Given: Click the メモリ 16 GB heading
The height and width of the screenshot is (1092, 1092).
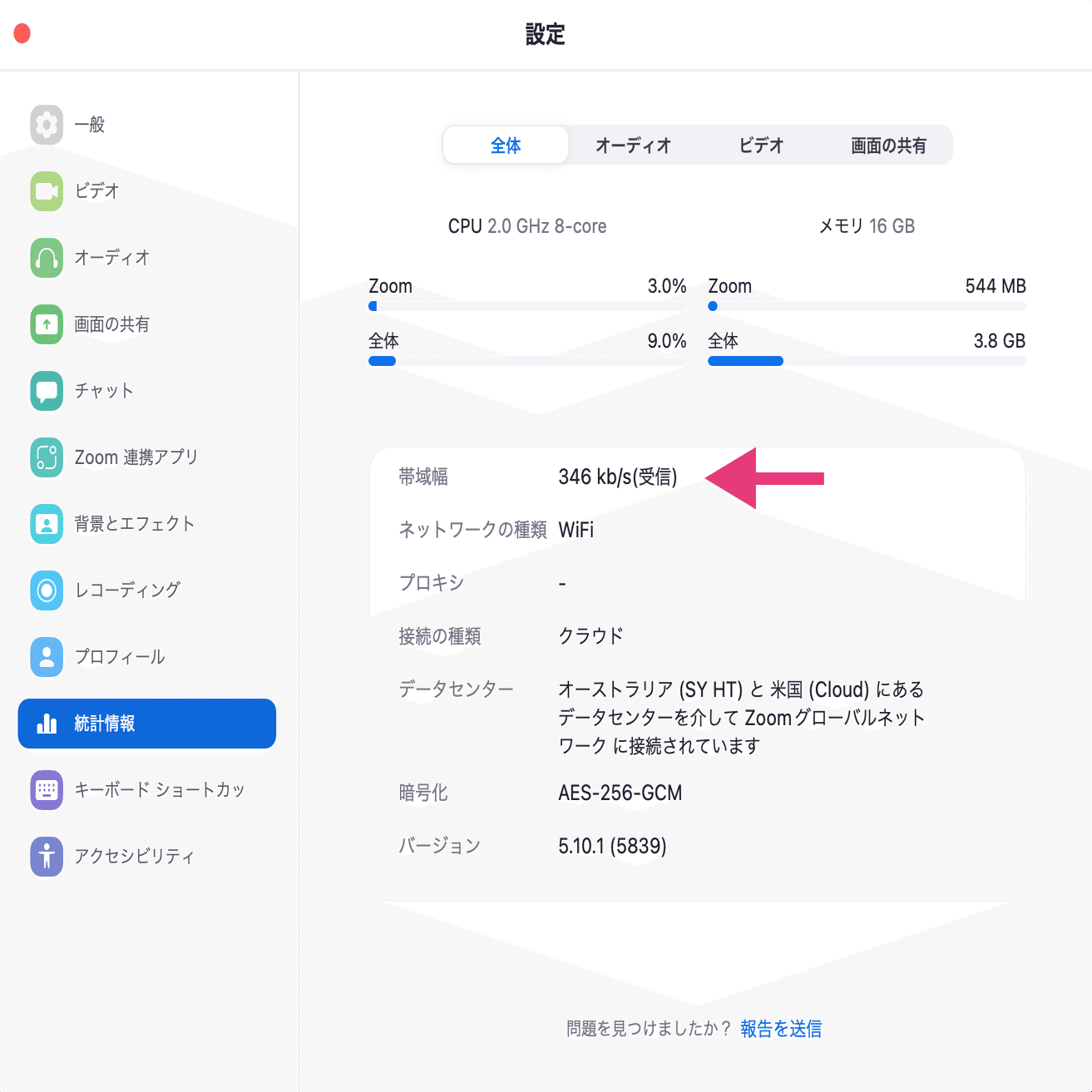Looking at the screenshot, I should click(x=867, y=226).
